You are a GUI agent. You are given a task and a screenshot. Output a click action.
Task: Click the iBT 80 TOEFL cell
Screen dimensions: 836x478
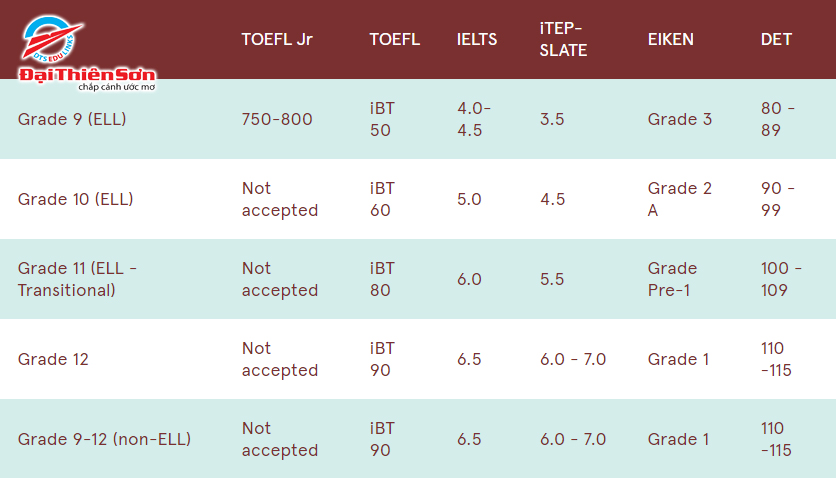coord(382,279)
